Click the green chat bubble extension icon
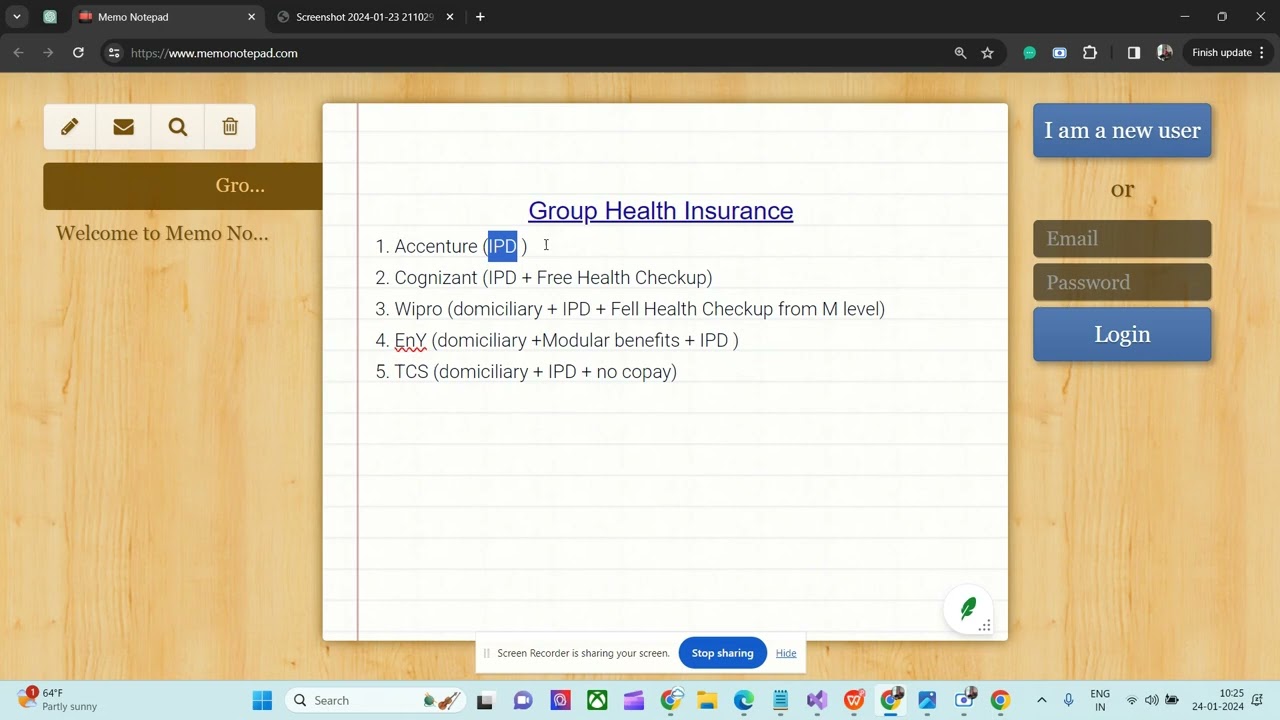 (x=1029, y=53)
